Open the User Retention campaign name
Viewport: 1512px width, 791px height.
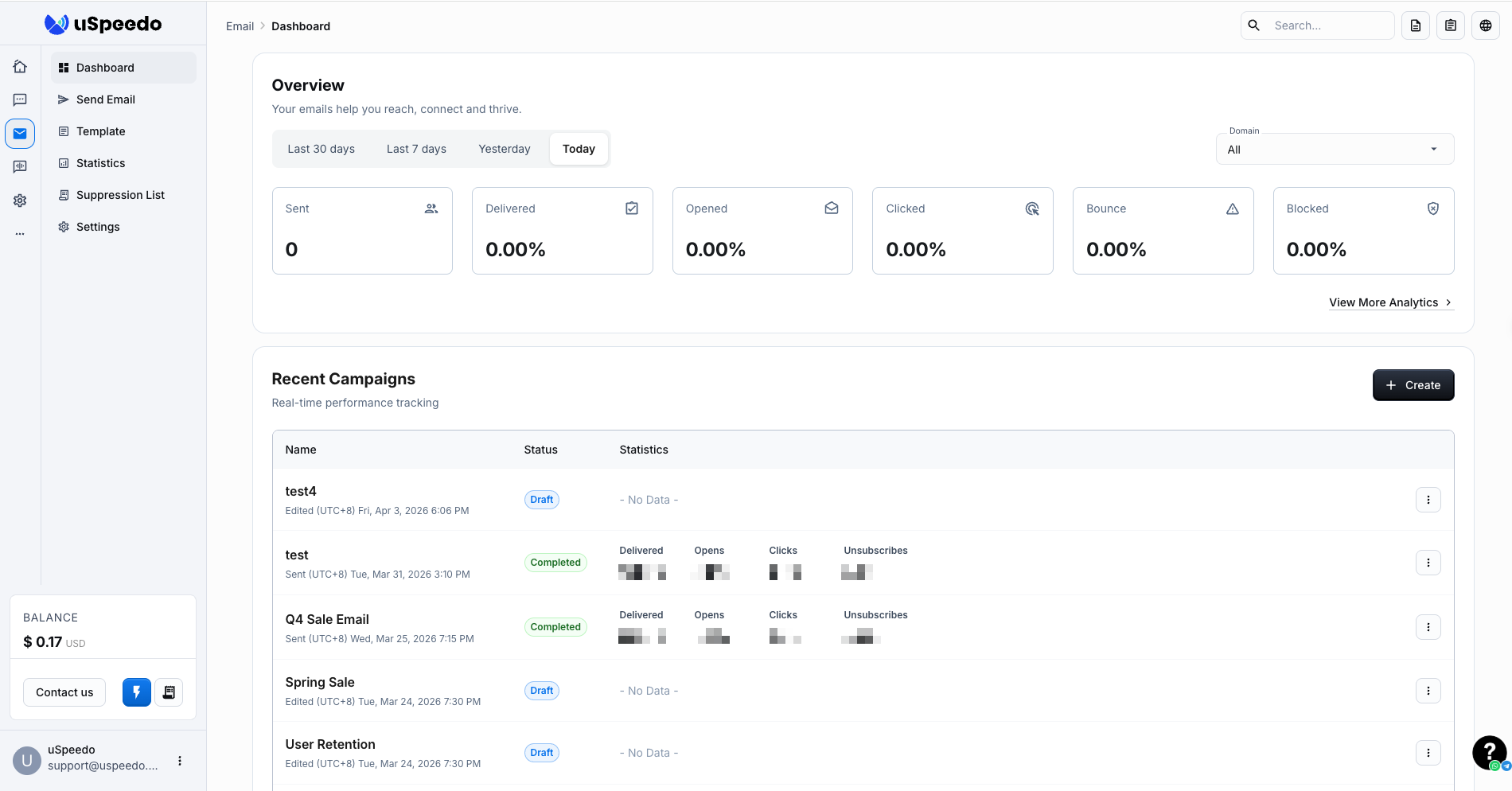[x=330, y=744]
